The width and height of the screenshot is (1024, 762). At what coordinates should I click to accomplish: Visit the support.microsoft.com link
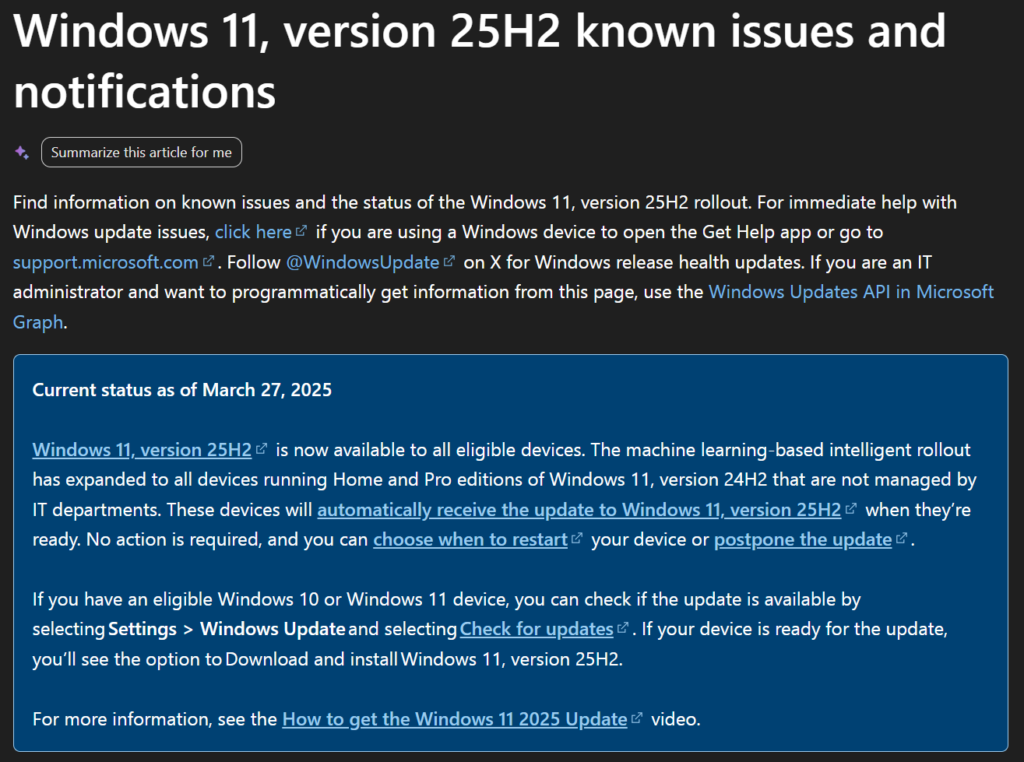106,262
